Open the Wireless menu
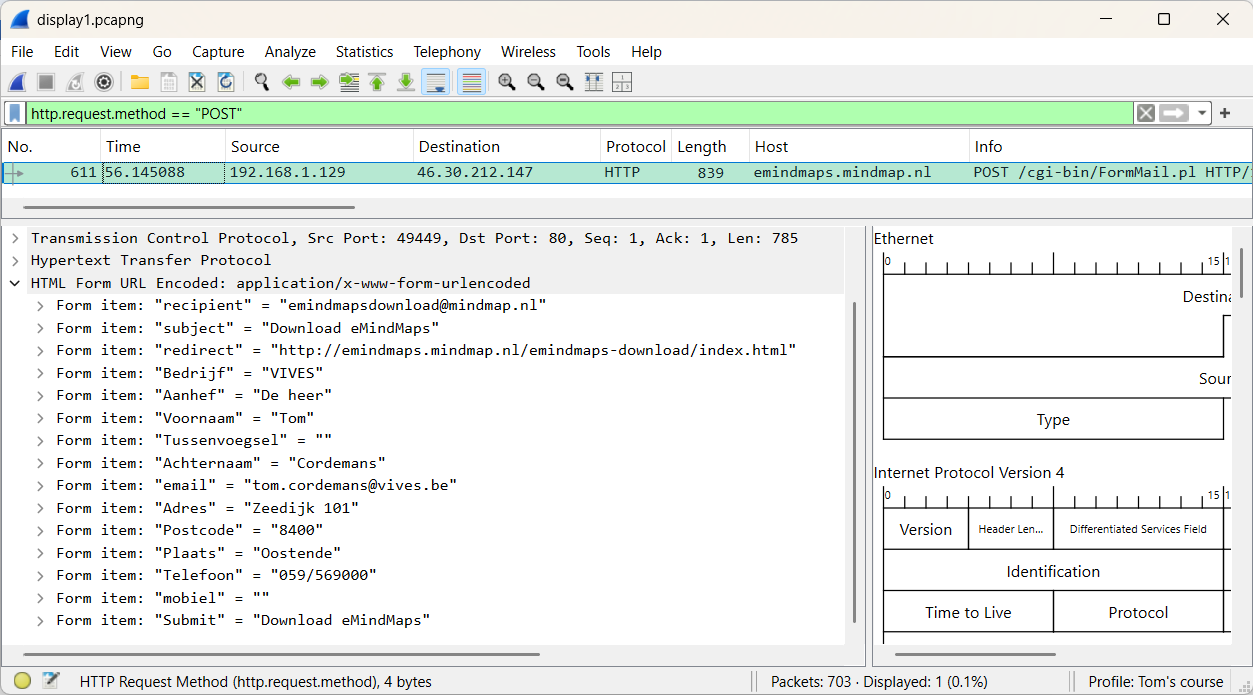Image resolution: width=1253 pixels, height=695 pixels. click(528, 52)
